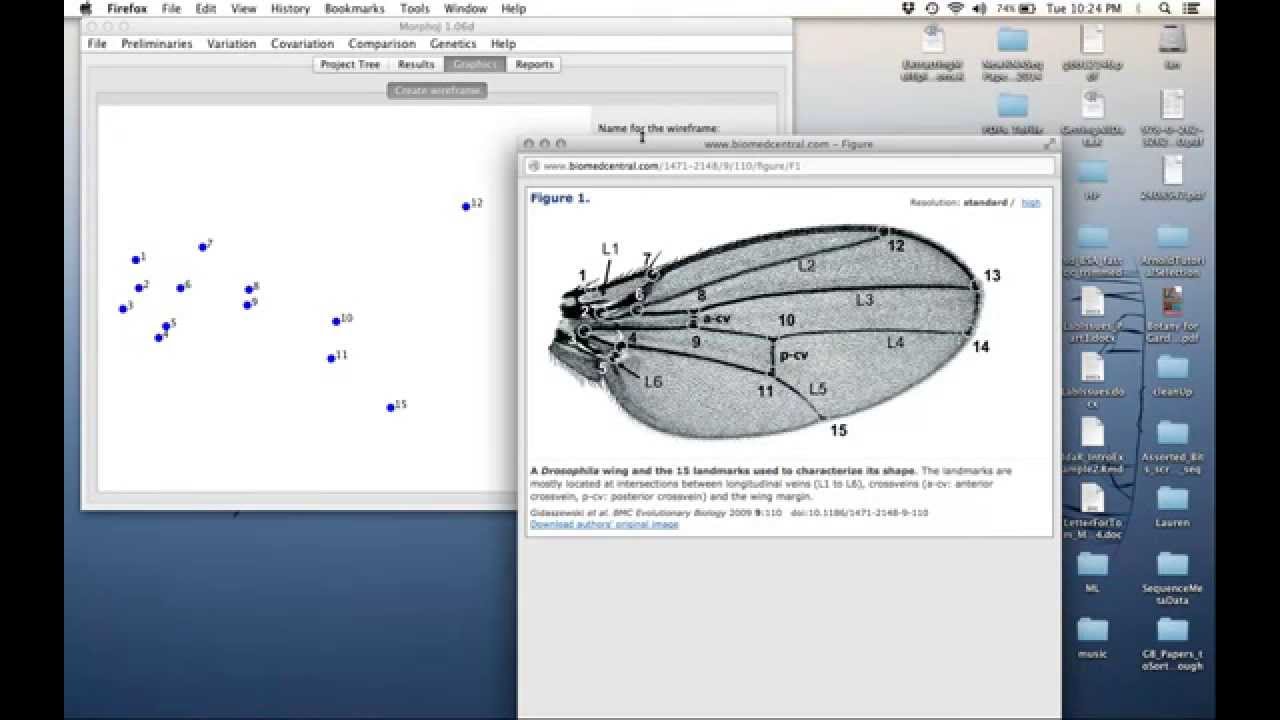Viewport: 1280px width, 720px height.
Task: Open MorphoJ Help menu
Action: (503, 44)
